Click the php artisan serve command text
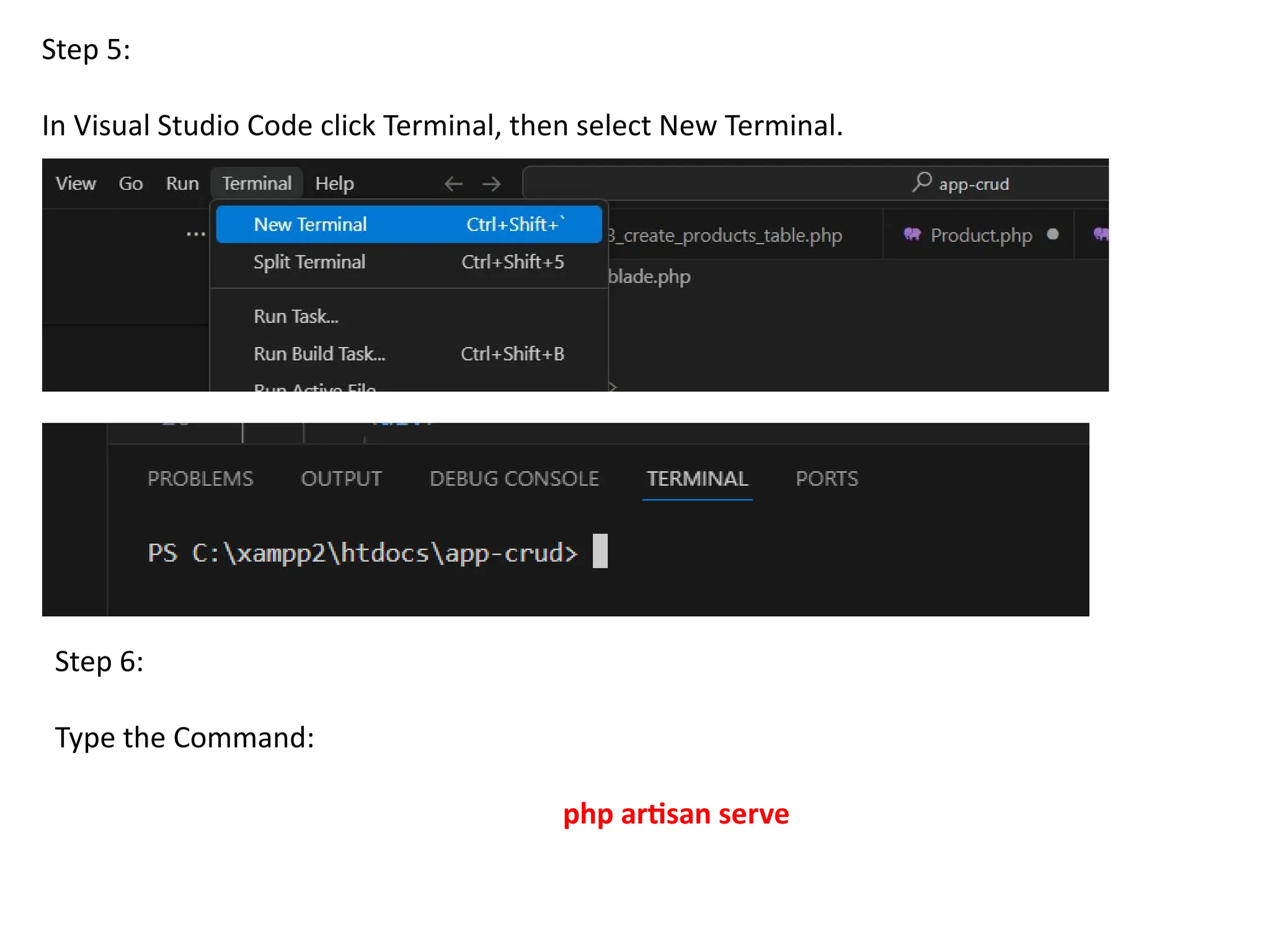1270x952 pixels. [676, 814]
